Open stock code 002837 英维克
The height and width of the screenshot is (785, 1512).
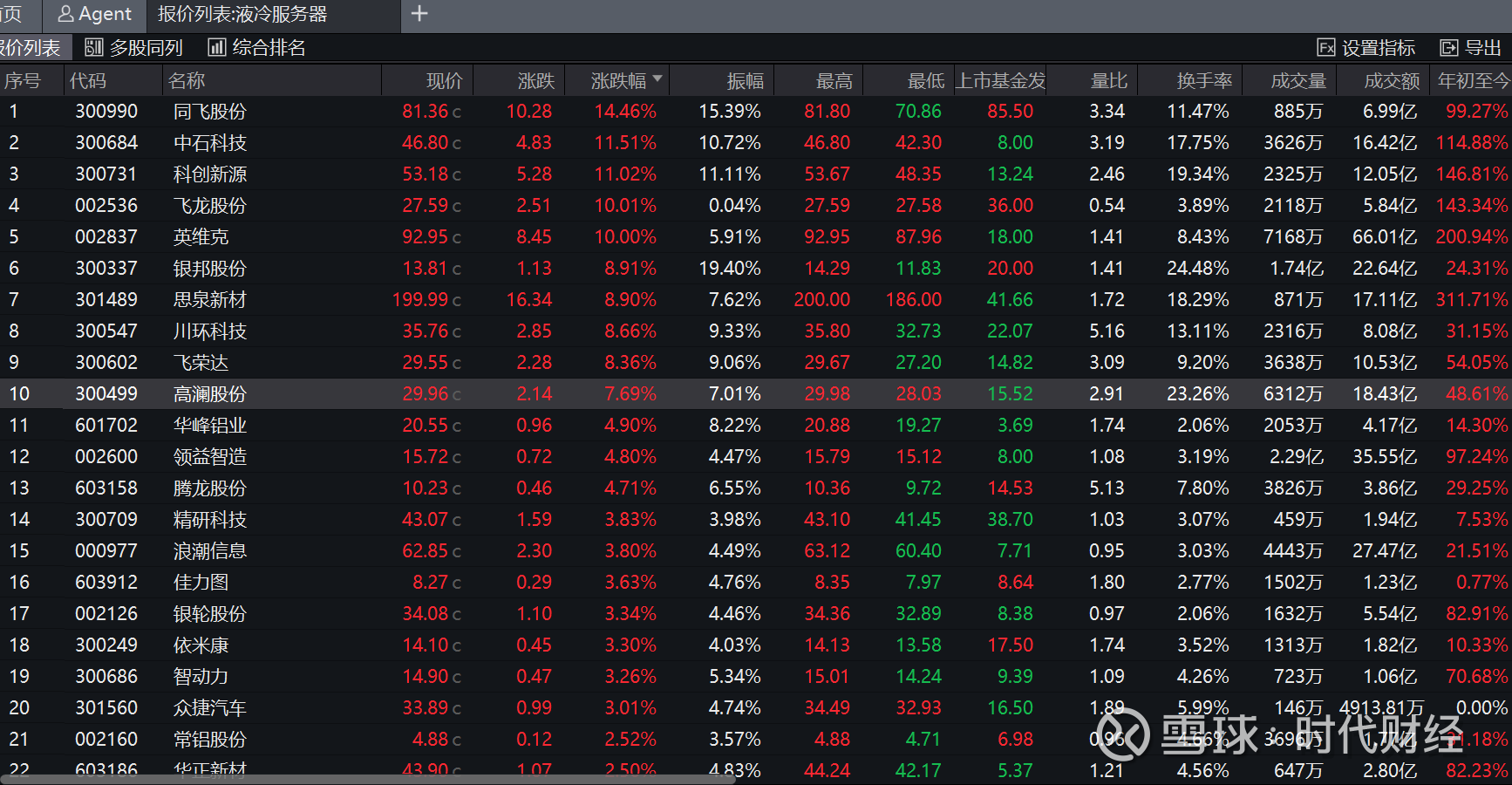click(x=106, y=237)
